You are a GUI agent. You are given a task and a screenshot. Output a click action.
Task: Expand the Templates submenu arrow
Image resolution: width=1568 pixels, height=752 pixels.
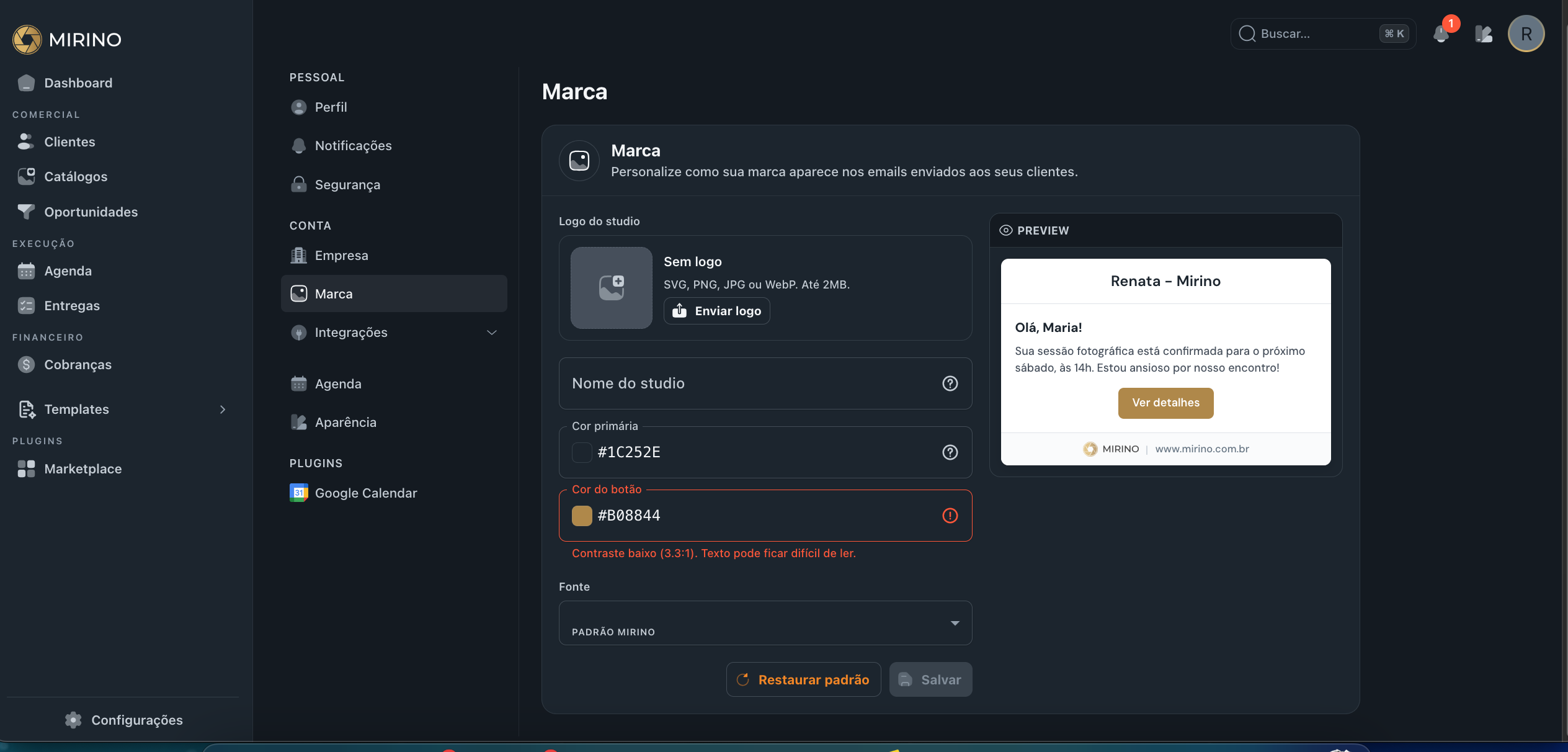click(x=223, y=410)
